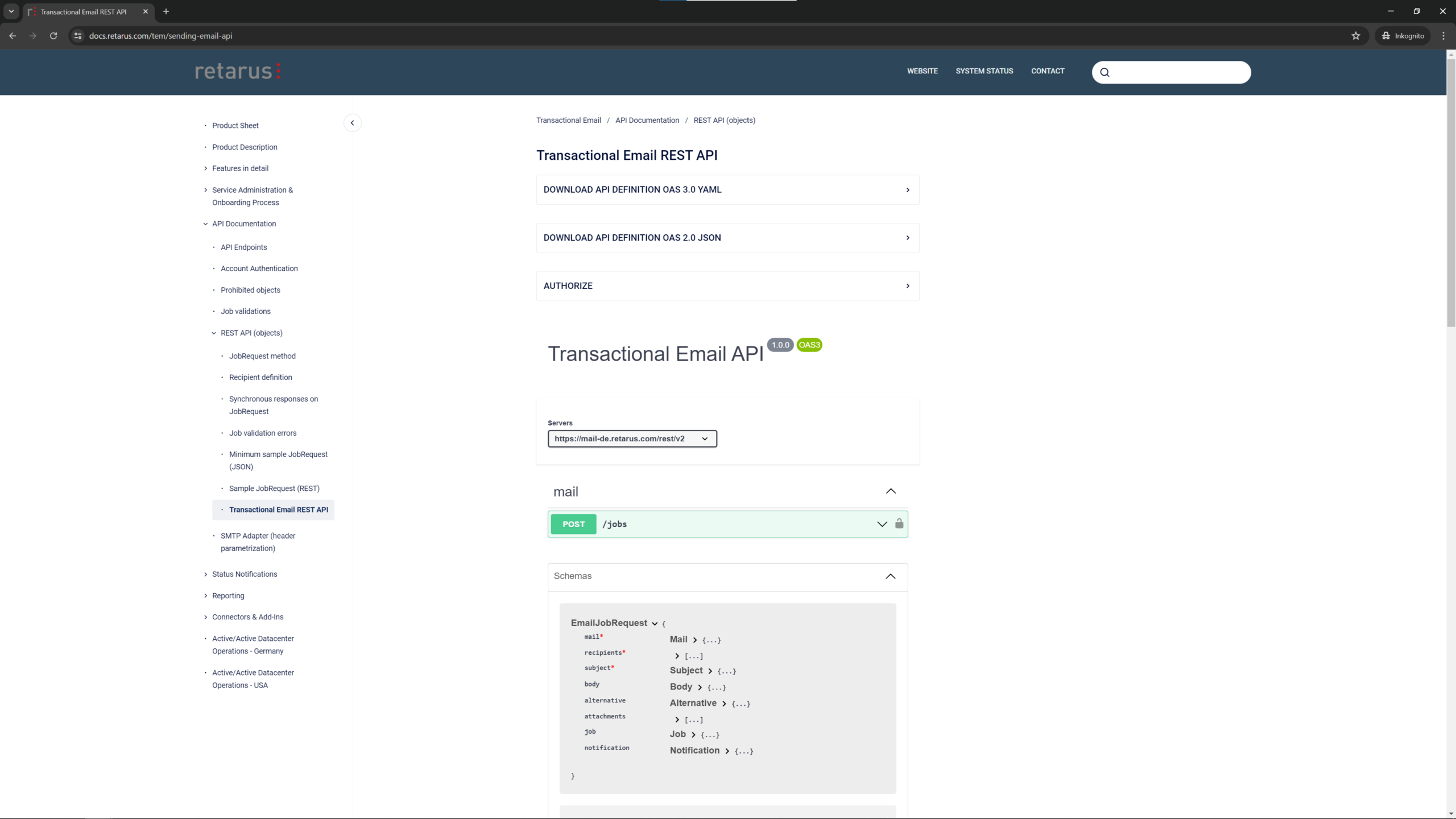The image size is (1456, 819).
Task: Collapse the sidebar with the arrow button
Action: tap(352, 123)
